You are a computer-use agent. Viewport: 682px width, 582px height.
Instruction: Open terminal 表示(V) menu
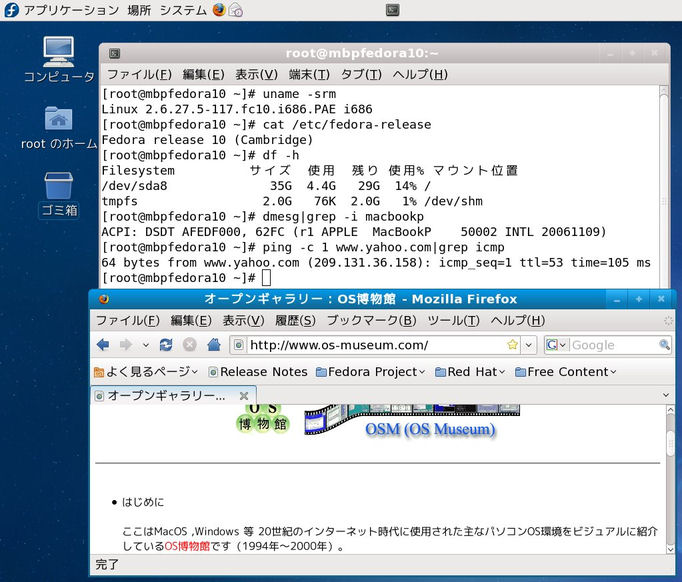pos(256,74)
